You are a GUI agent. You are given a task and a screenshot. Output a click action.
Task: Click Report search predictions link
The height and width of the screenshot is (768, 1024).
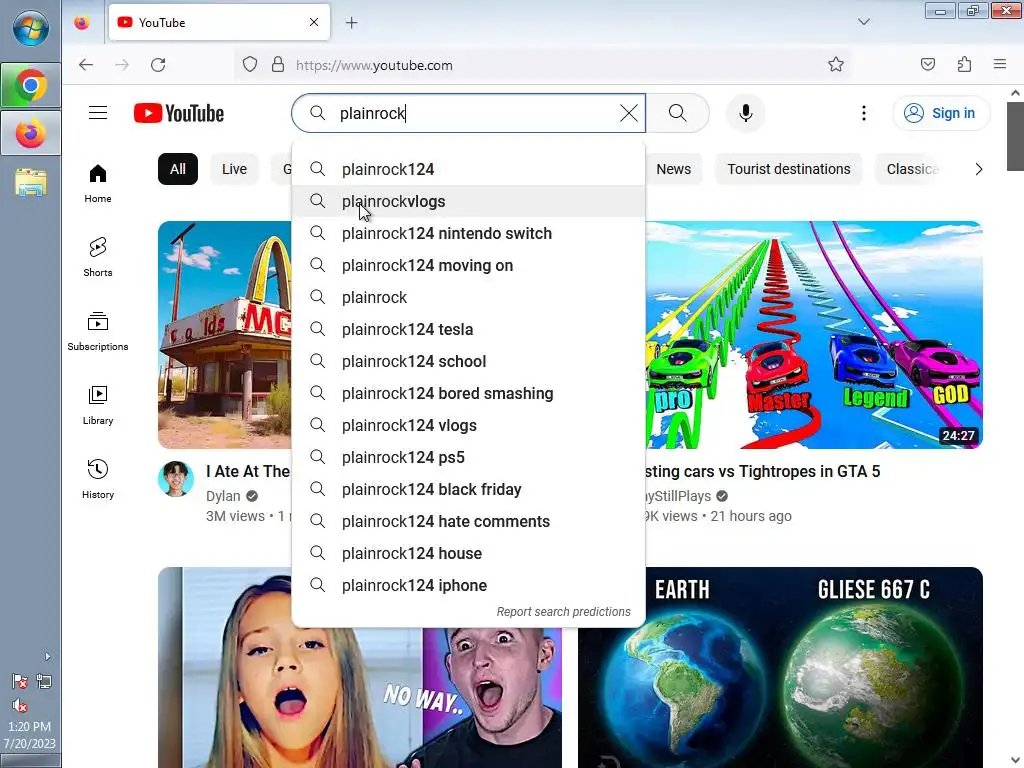coord(563,612)
